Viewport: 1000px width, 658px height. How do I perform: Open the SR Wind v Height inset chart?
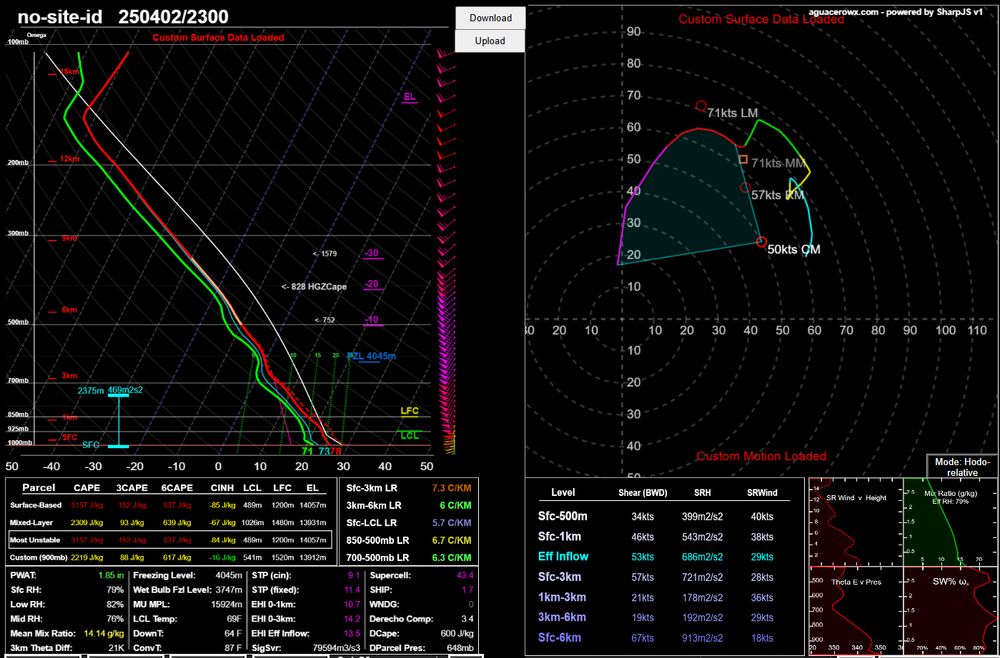[x=855, y=520]
